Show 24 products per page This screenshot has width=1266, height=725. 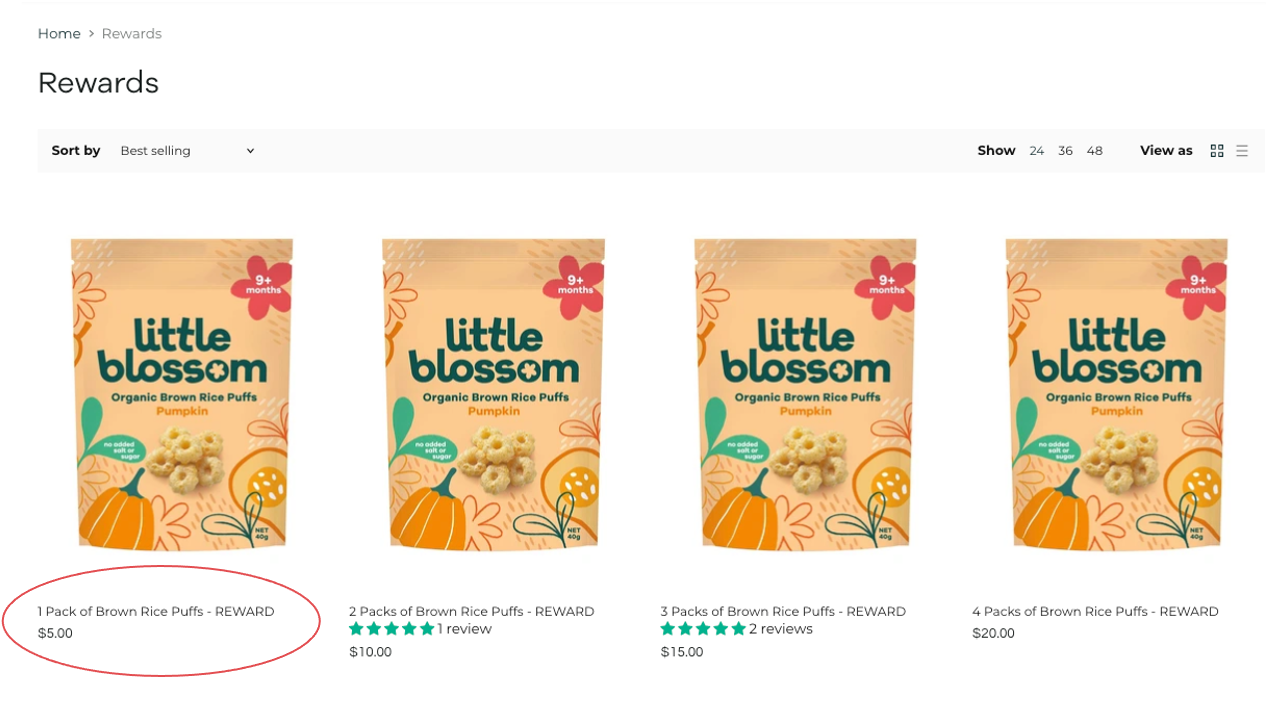click(1037, 151)
